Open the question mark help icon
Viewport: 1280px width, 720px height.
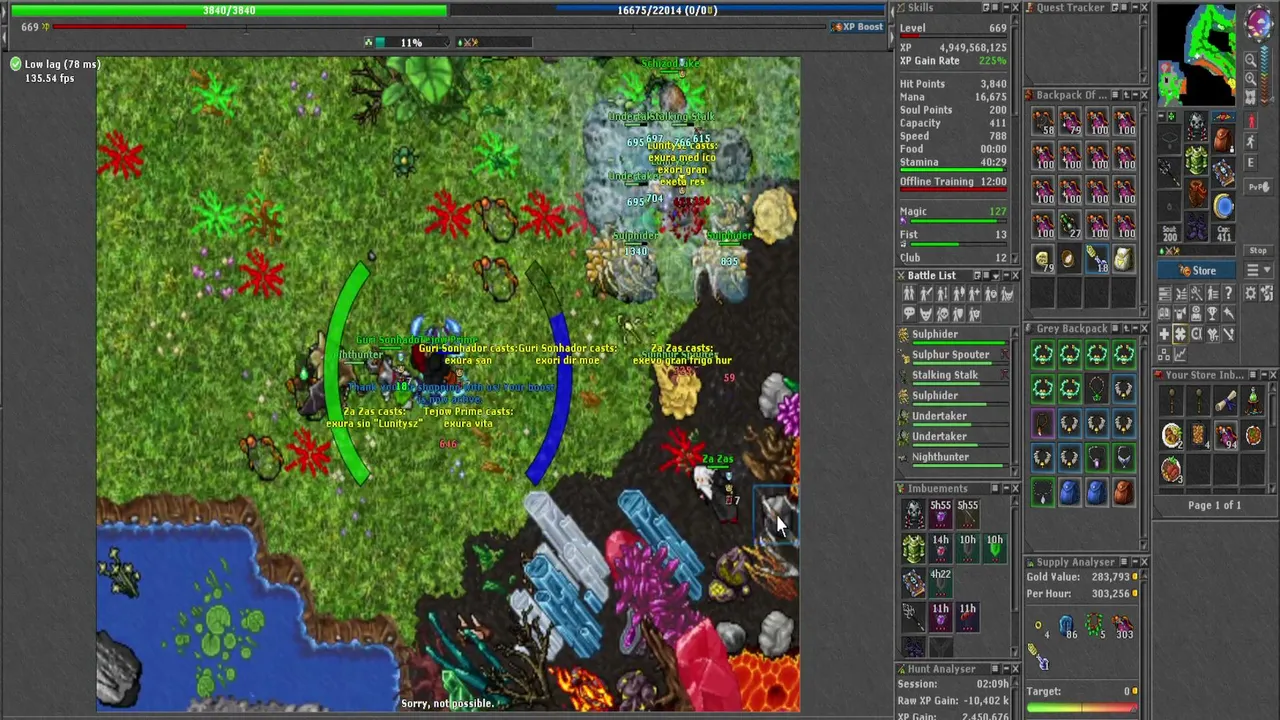tap(1229, 293)
